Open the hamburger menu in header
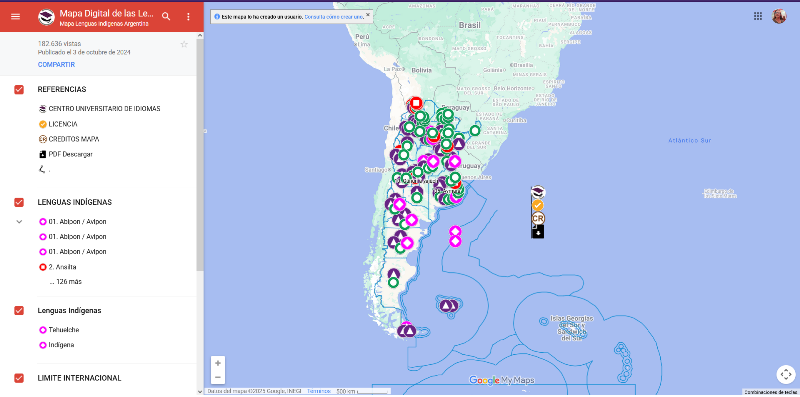Screen dimensions: 800x397 [x=15, y=16]
